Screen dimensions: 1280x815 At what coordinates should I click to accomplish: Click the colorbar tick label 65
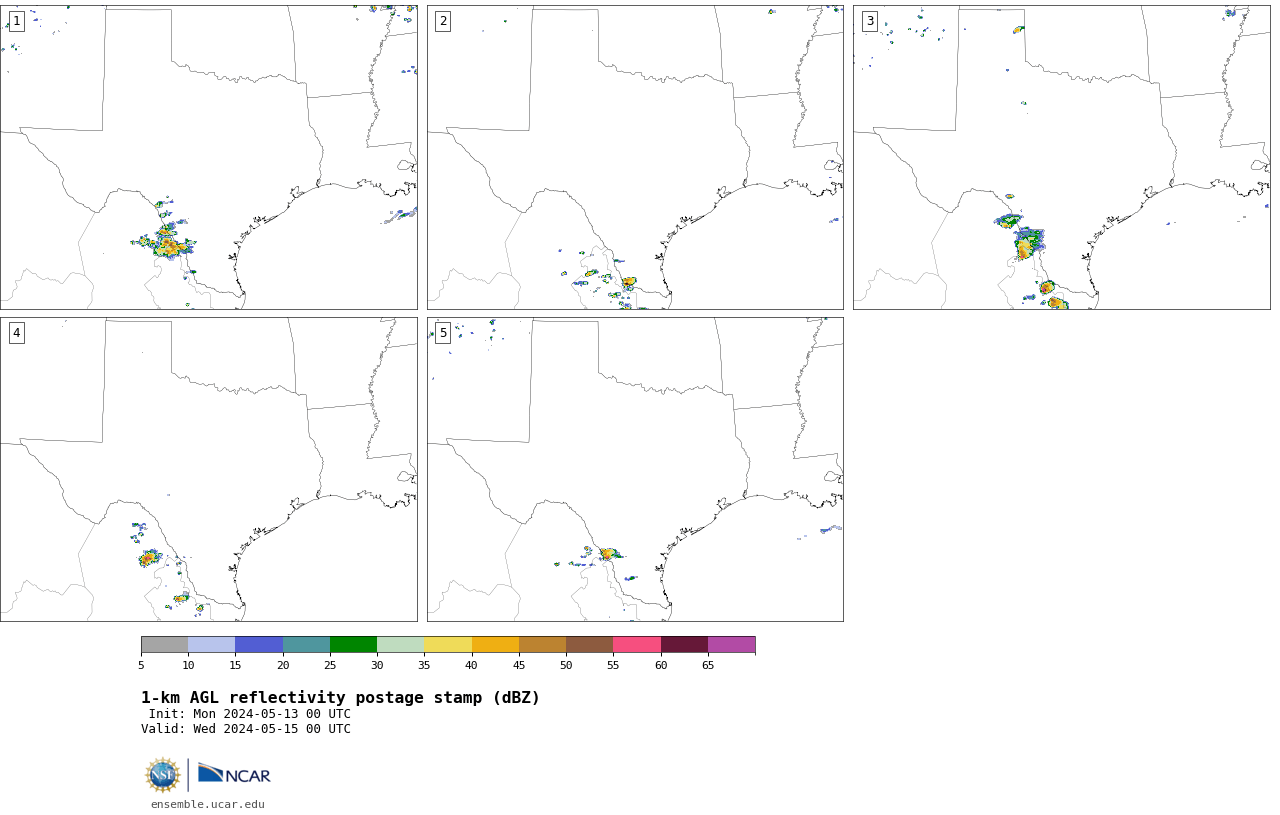point(708,665)
